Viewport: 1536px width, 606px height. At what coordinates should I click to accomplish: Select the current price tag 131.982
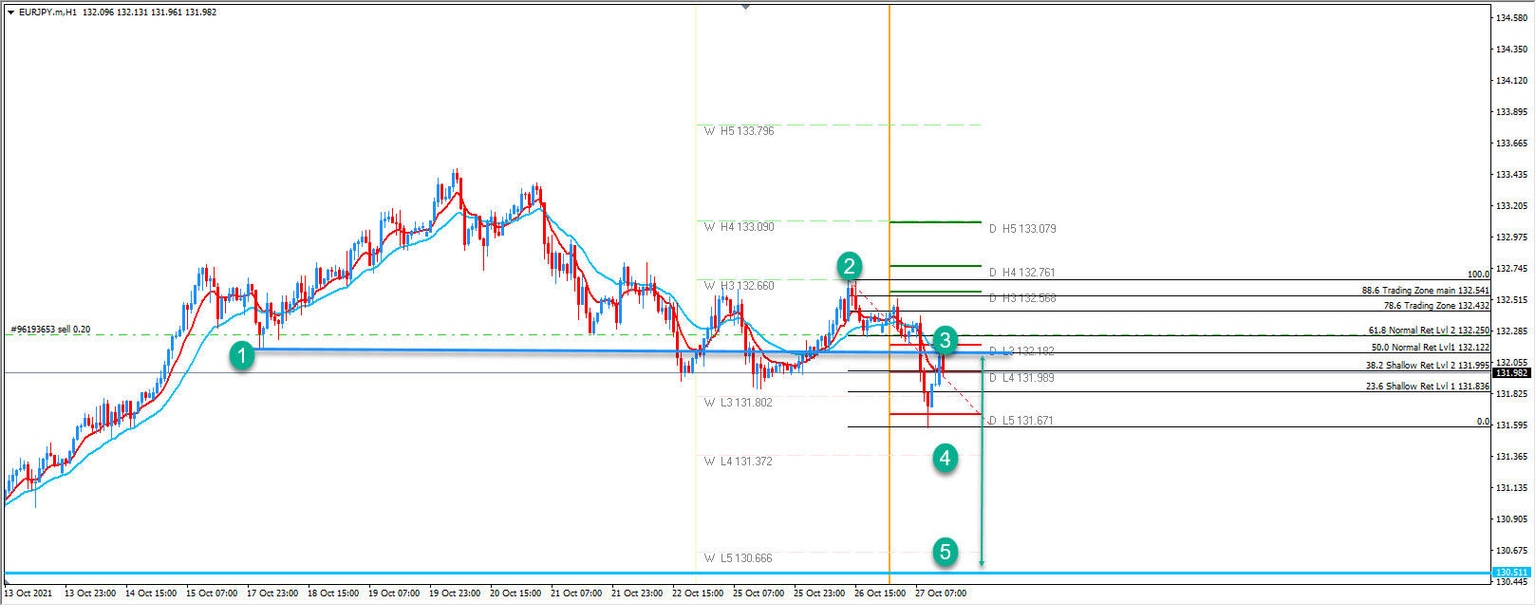click(1510, 371)
